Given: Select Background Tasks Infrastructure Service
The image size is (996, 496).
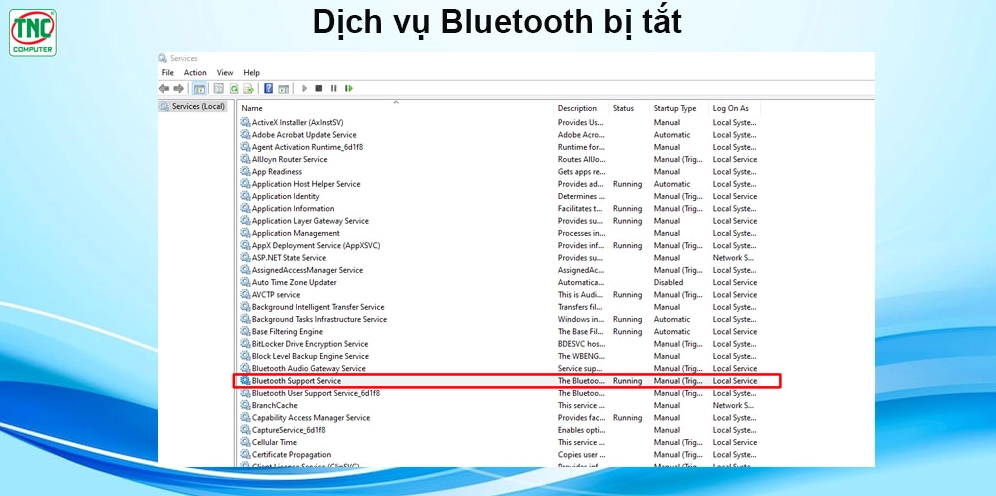Looking at the screenshot, I should tap(319, 319).
